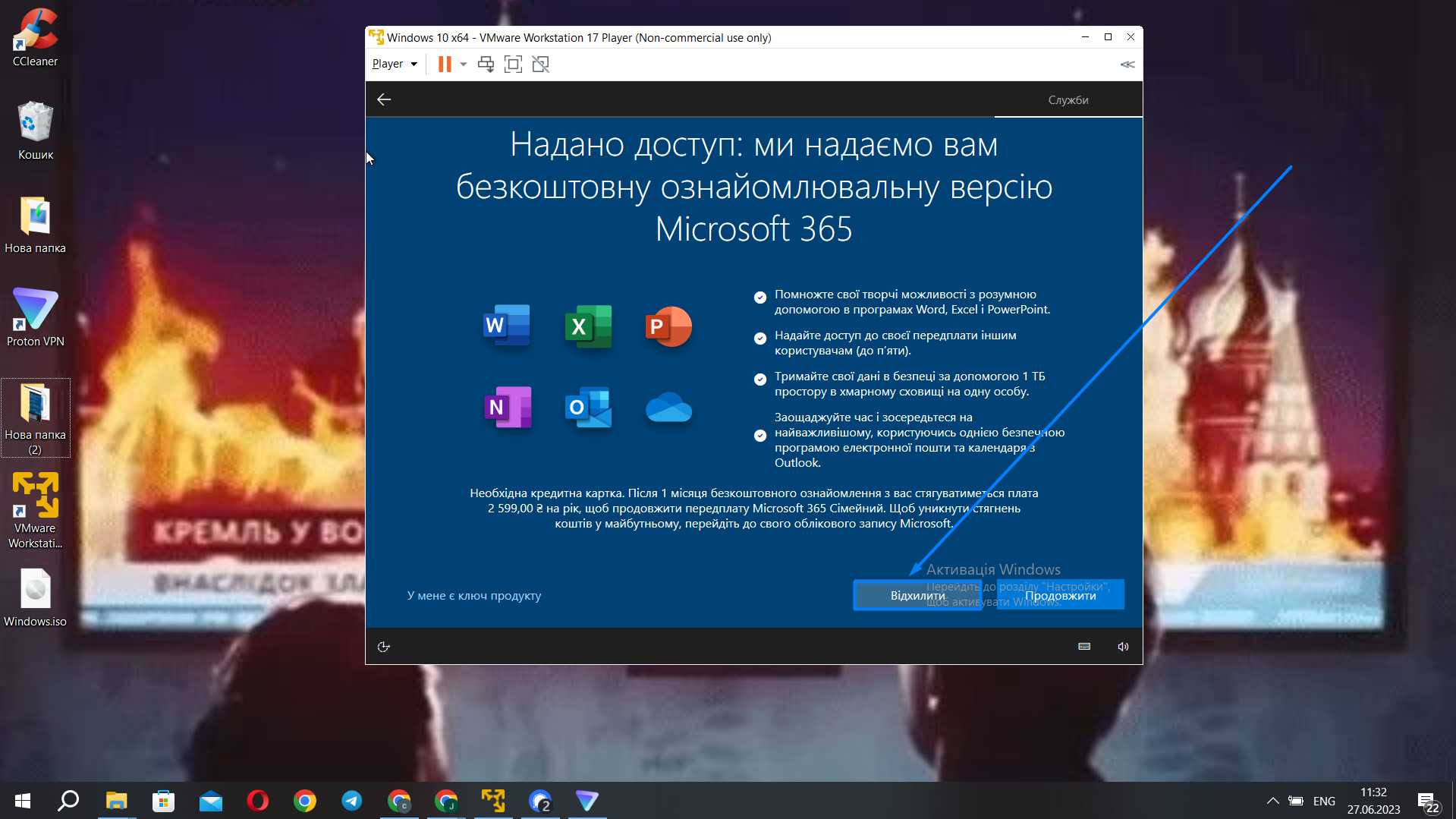The height and width of the screenshot is (819, 1456).
Task: Click the Word app icon
Action: (x=507, y=326)
